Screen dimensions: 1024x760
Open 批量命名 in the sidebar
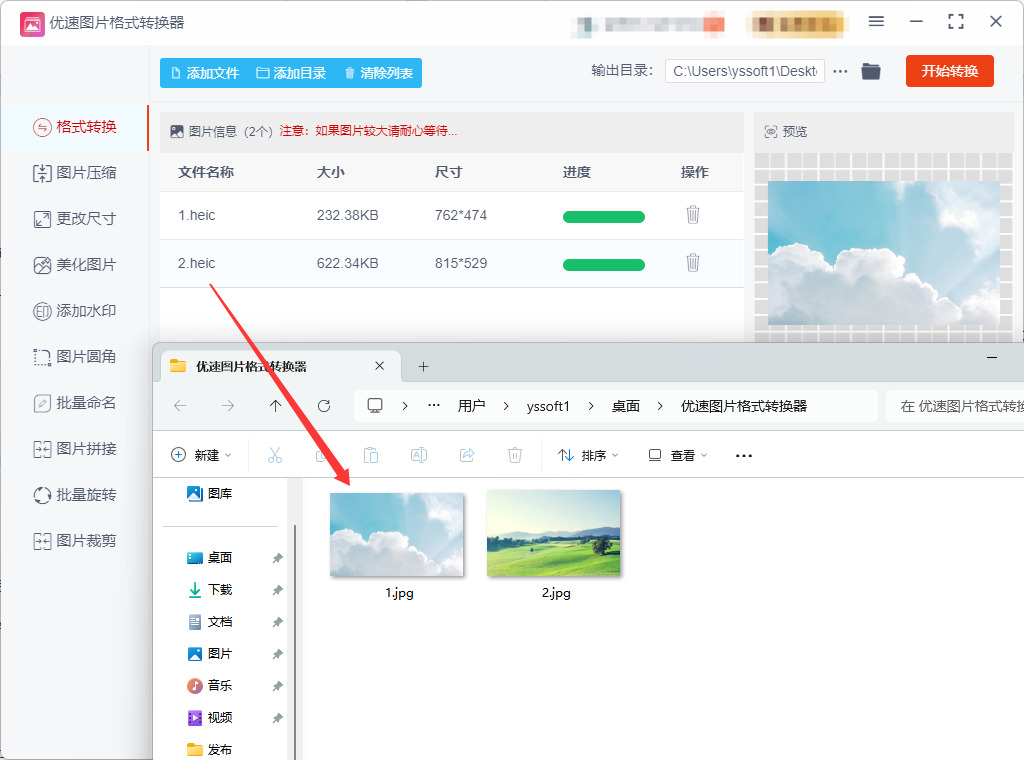(74, 403)
